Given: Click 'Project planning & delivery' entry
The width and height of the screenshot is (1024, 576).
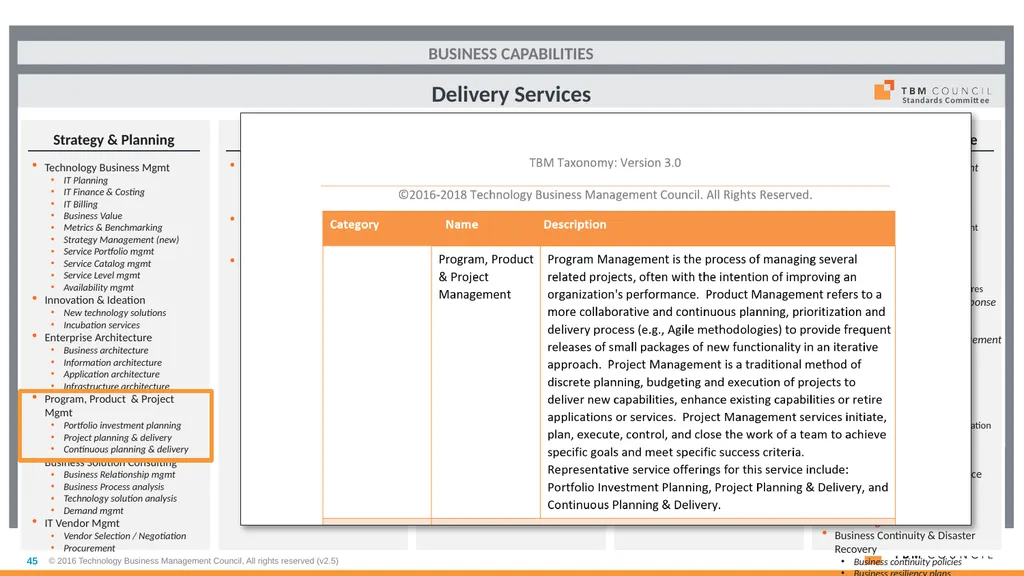Looking at the screenshot, I should click(118, 438).
